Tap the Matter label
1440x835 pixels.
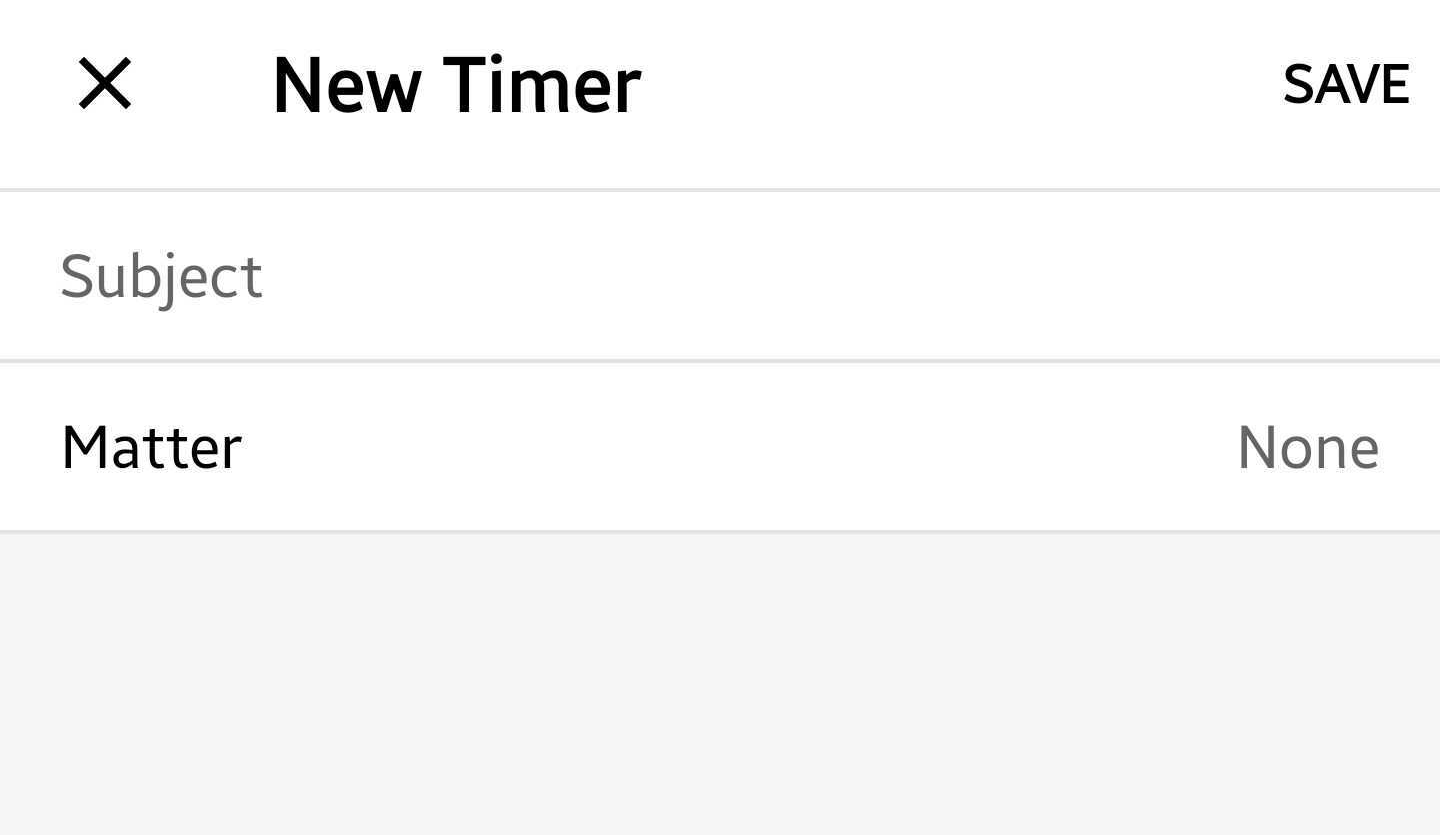(152, 447)
